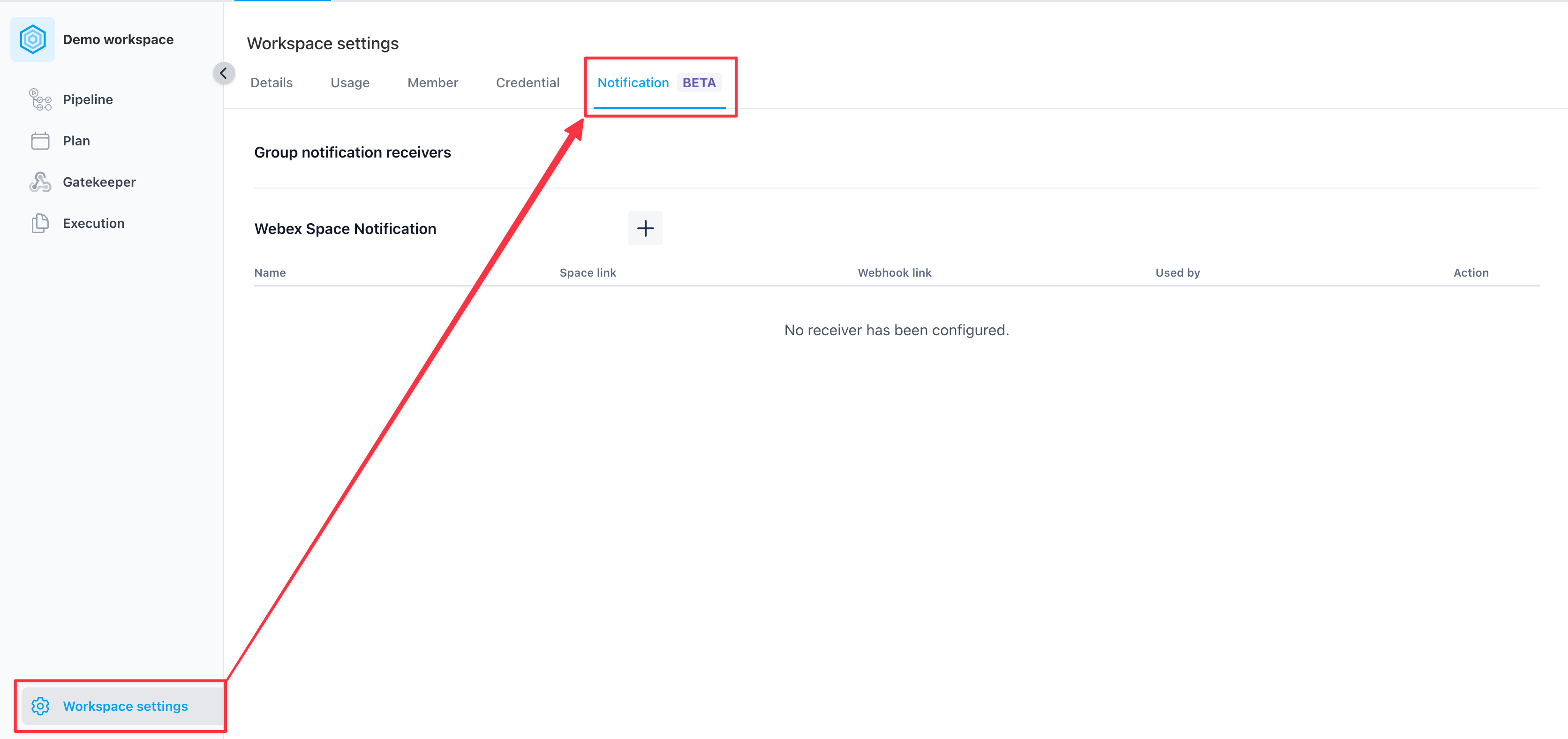Click the BETA badge
Screen dimensions: 1568x739
coord(700,83)
